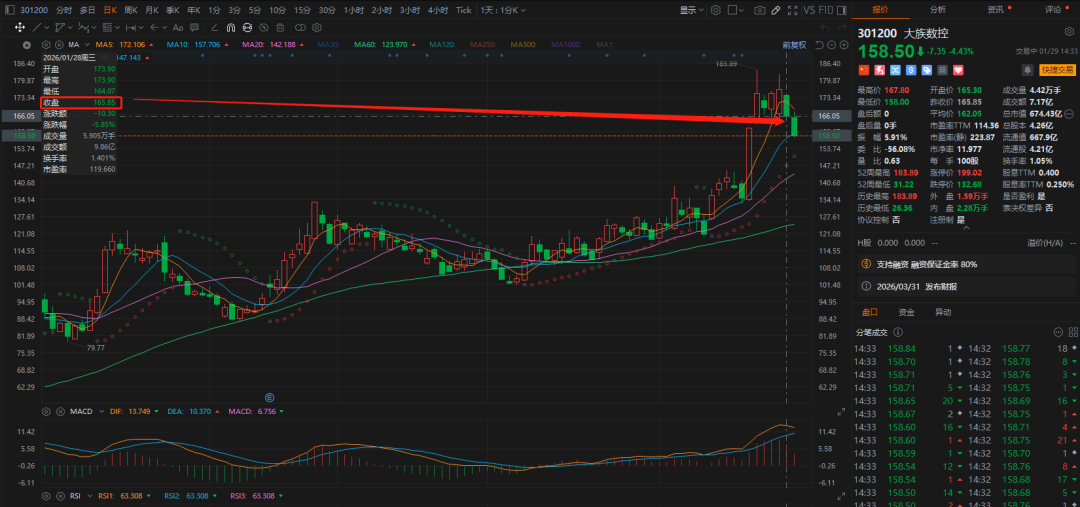Select the comment bubble annotation tool
The width and height of the screenshot is (1080, 507).
(x=194, y=28)
